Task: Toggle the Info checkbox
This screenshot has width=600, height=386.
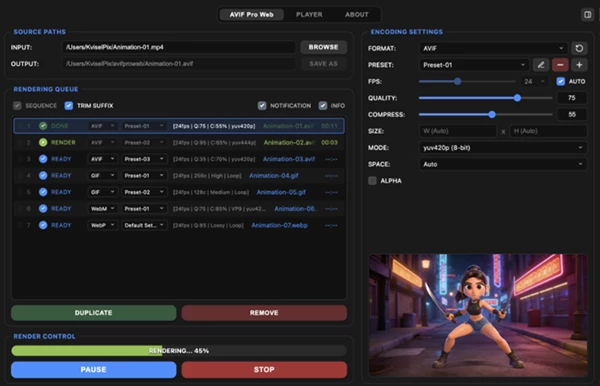Action: (323, 106)
